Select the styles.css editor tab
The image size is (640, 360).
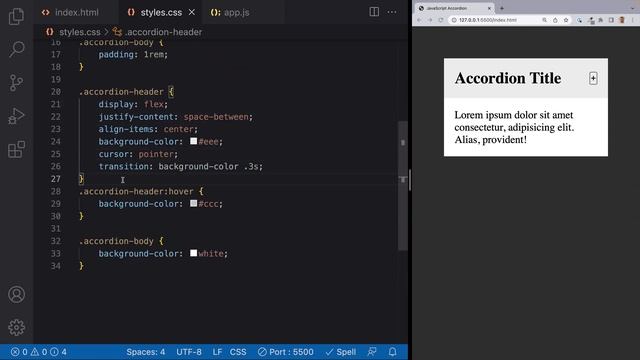161,12
